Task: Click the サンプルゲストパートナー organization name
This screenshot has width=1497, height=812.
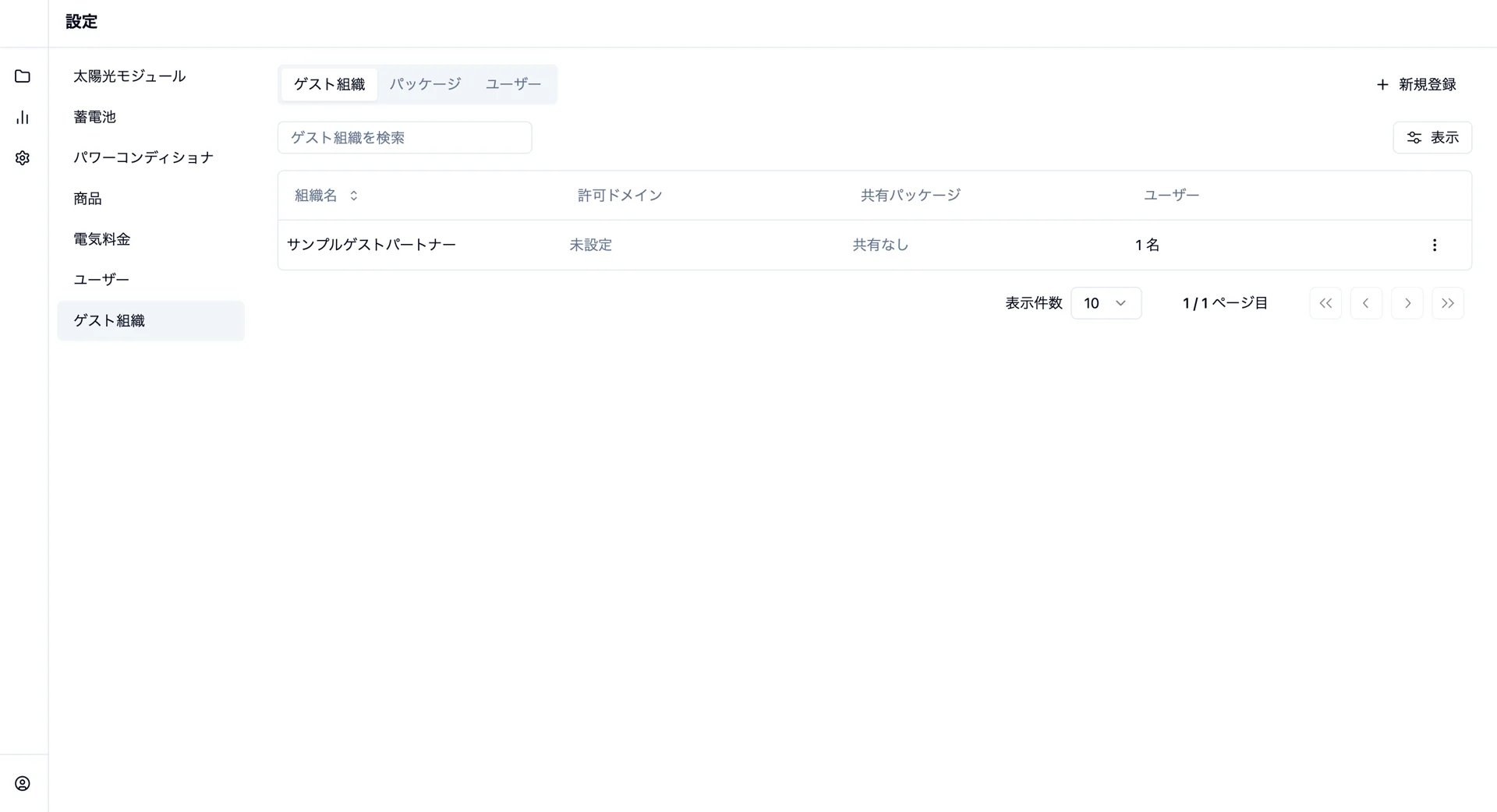Action: tap(371, 245)
